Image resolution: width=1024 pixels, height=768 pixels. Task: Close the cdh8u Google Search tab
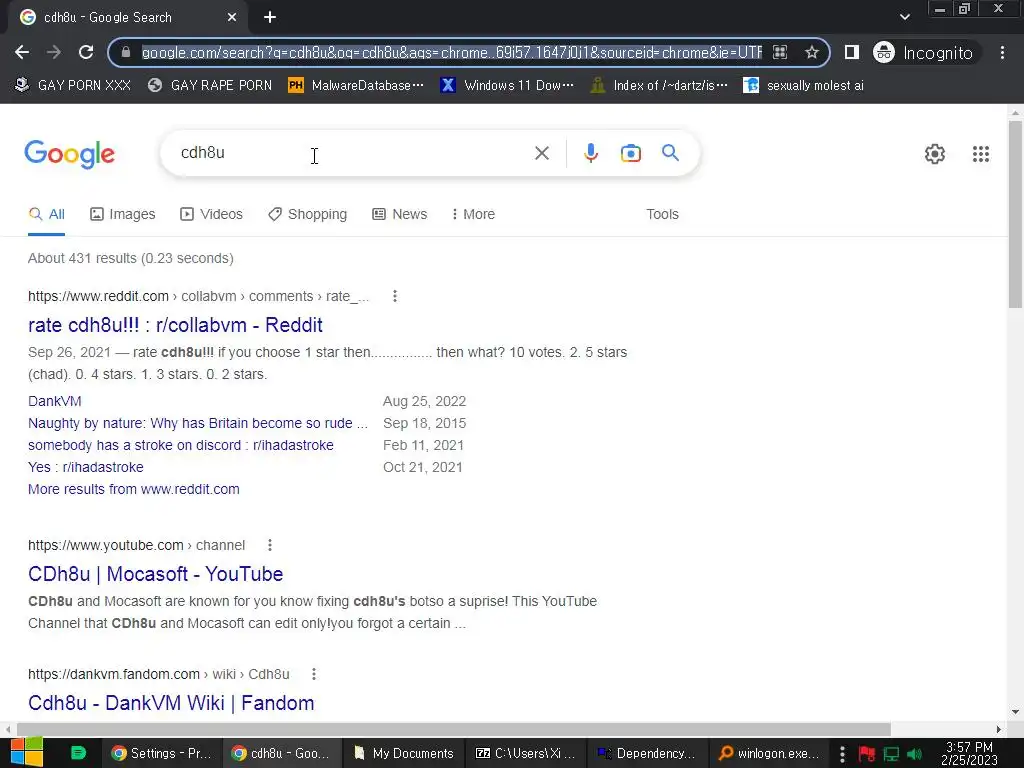232,18
